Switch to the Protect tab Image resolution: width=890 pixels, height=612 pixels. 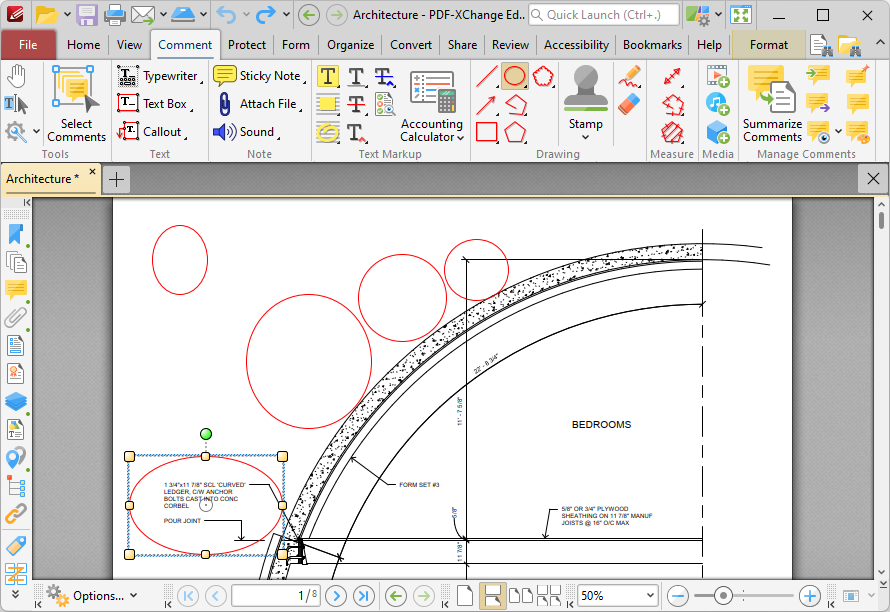247,45
